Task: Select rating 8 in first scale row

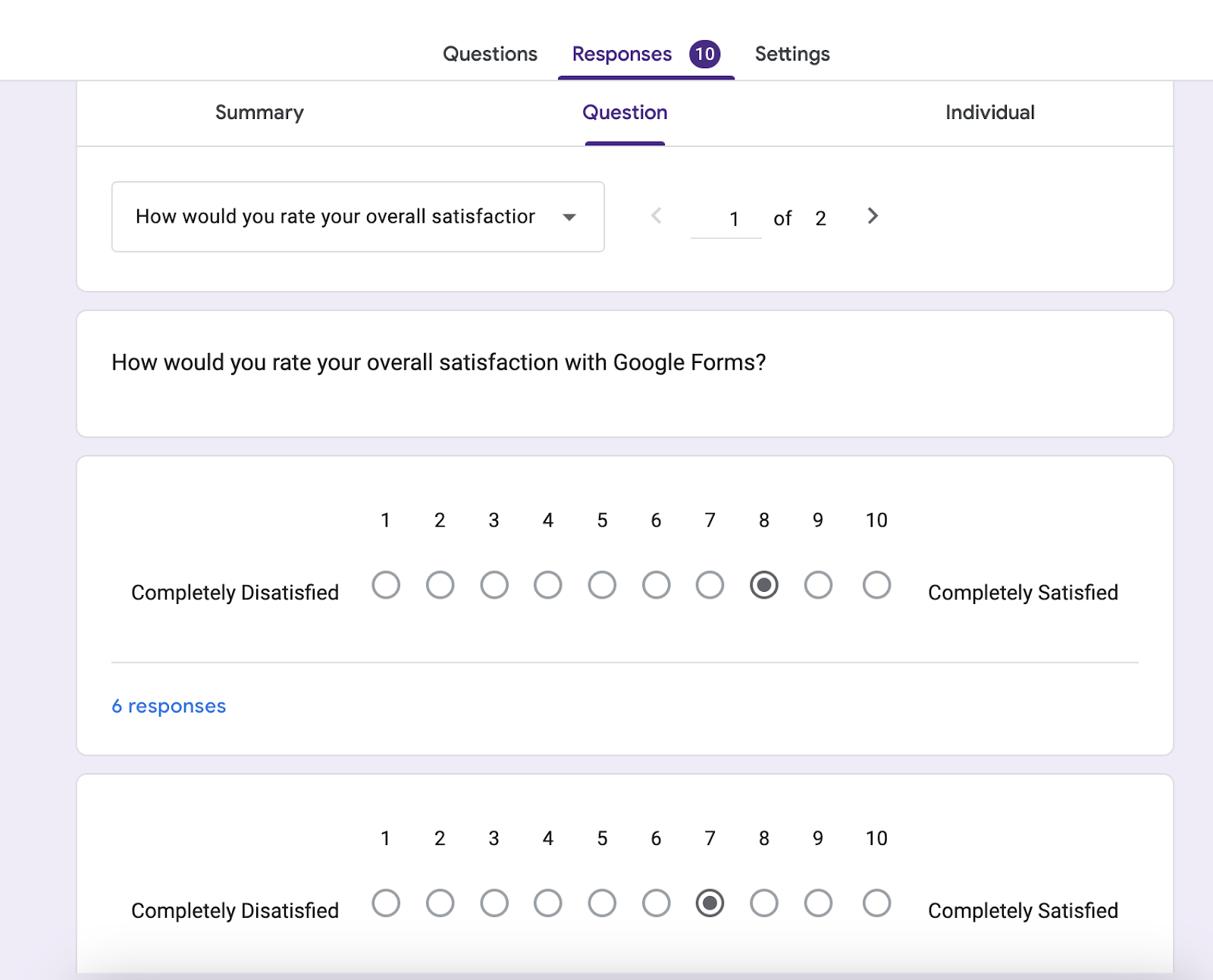Action: coord(764,585)
